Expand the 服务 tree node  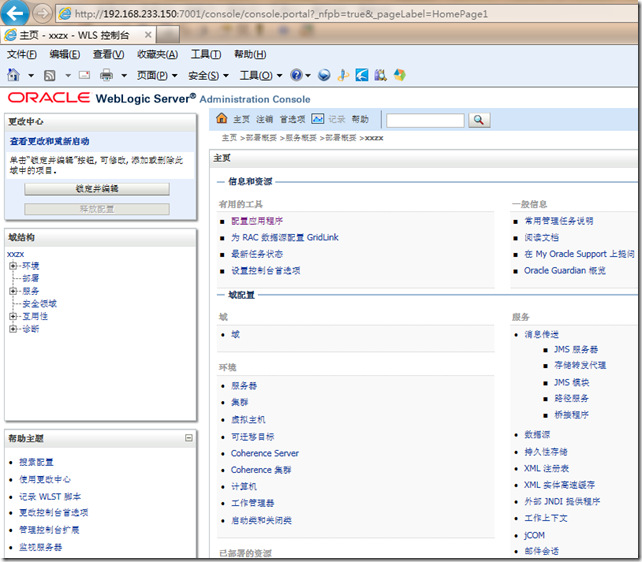13,291
